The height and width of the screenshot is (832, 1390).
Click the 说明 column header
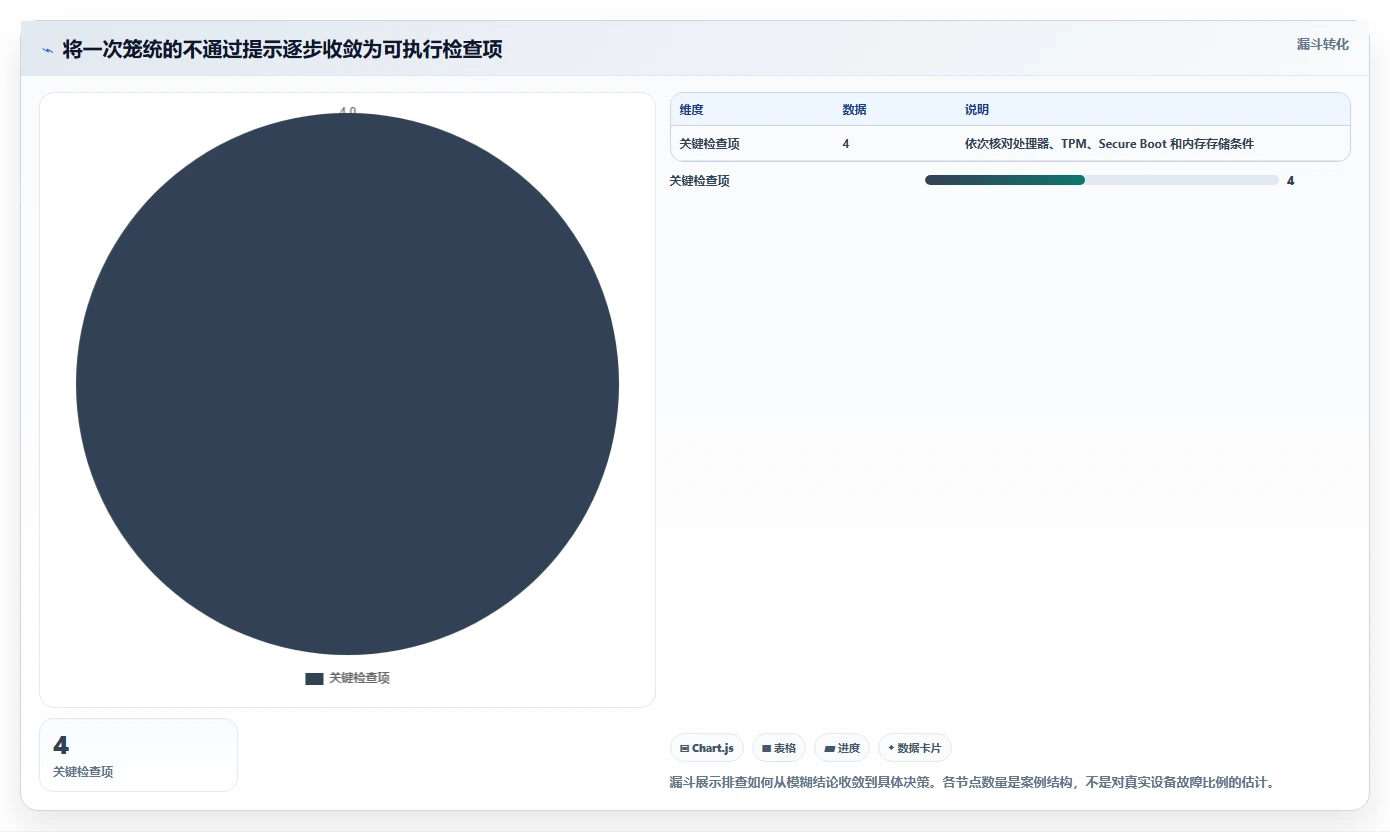coord(977,110)
